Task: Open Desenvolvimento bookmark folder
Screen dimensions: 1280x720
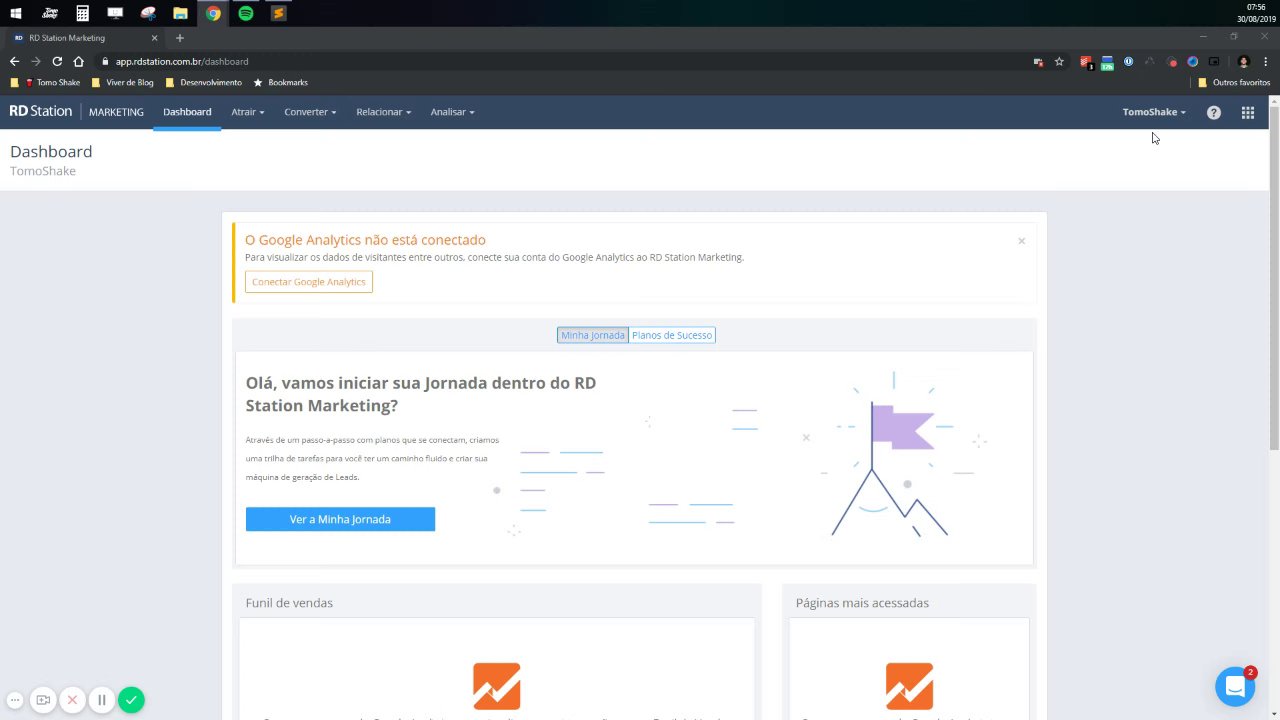Action: click(x=204, y=82)
